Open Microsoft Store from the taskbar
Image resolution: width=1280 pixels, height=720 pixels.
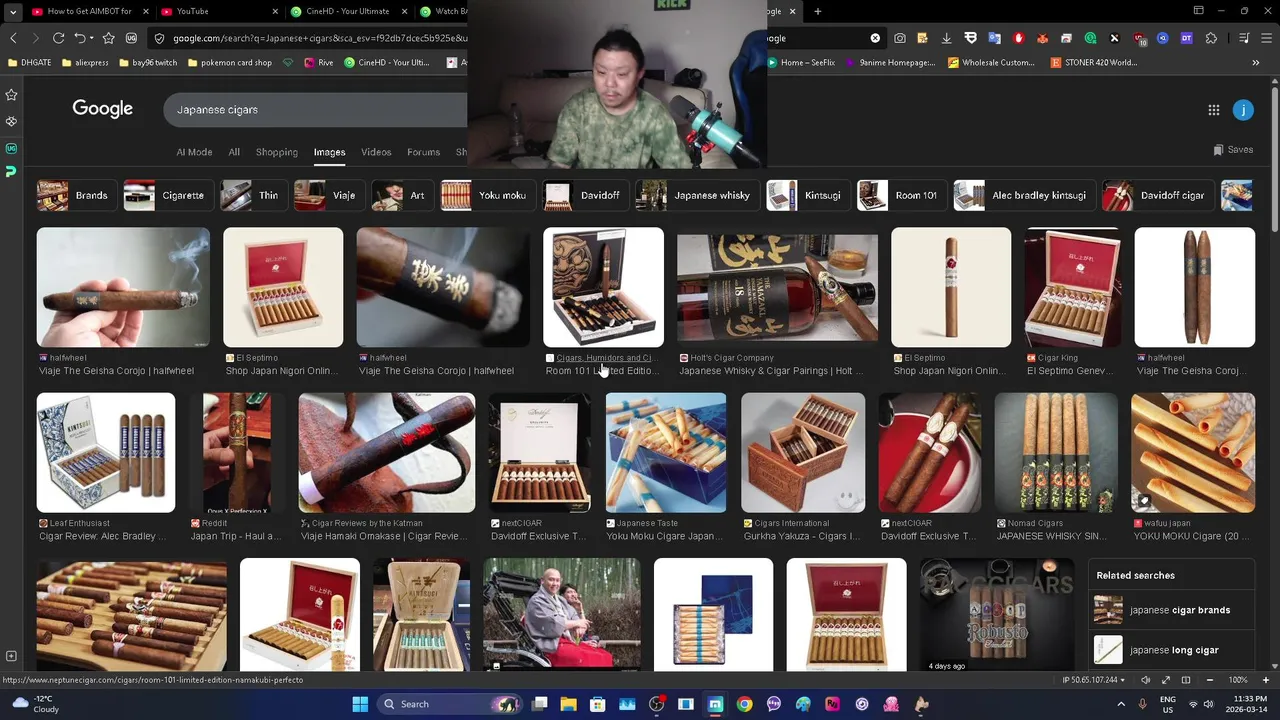[597, 704]
